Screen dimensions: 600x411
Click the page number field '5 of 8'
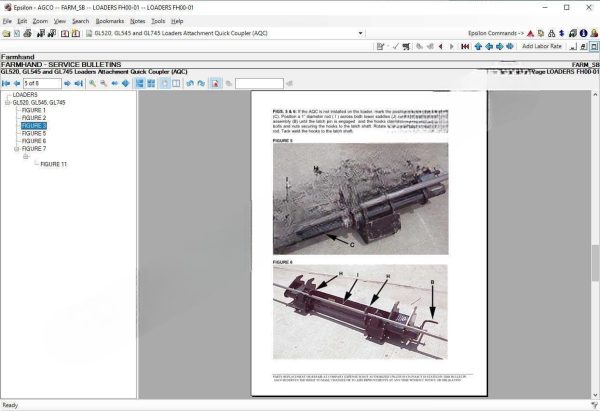(42, 83)
